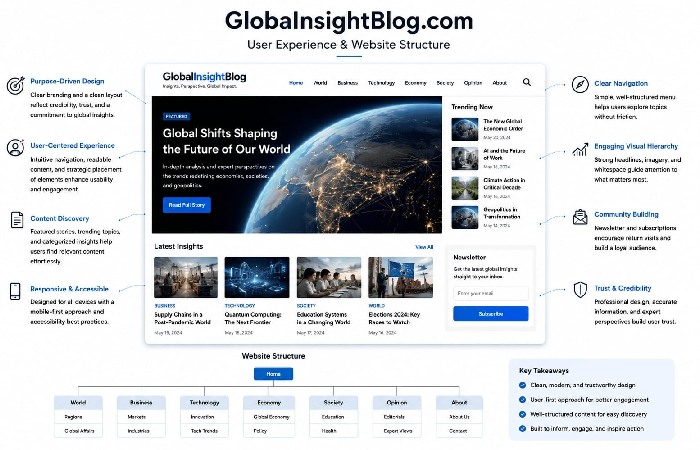Viewport: 700px width, 450px height.
Task: Click Elections 2024: Key Races title
Action: pyautogui.click(x=394, y=318)
